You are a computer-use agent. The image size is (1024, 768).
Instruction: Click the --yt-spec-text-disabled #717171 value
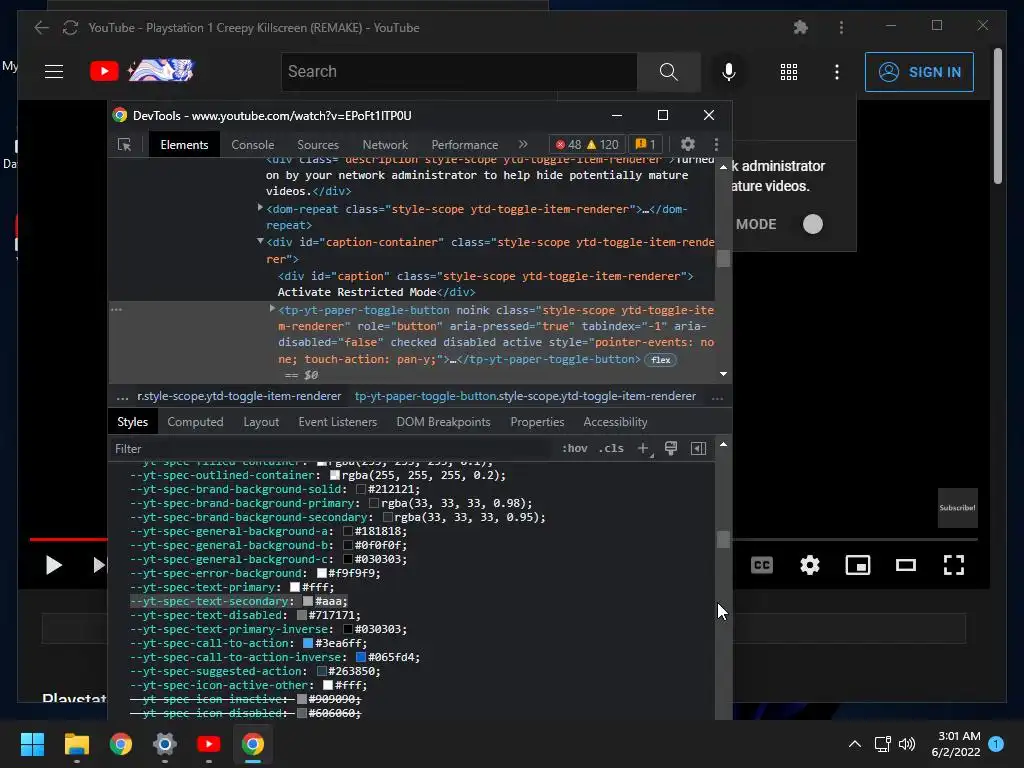coord(332,615)
